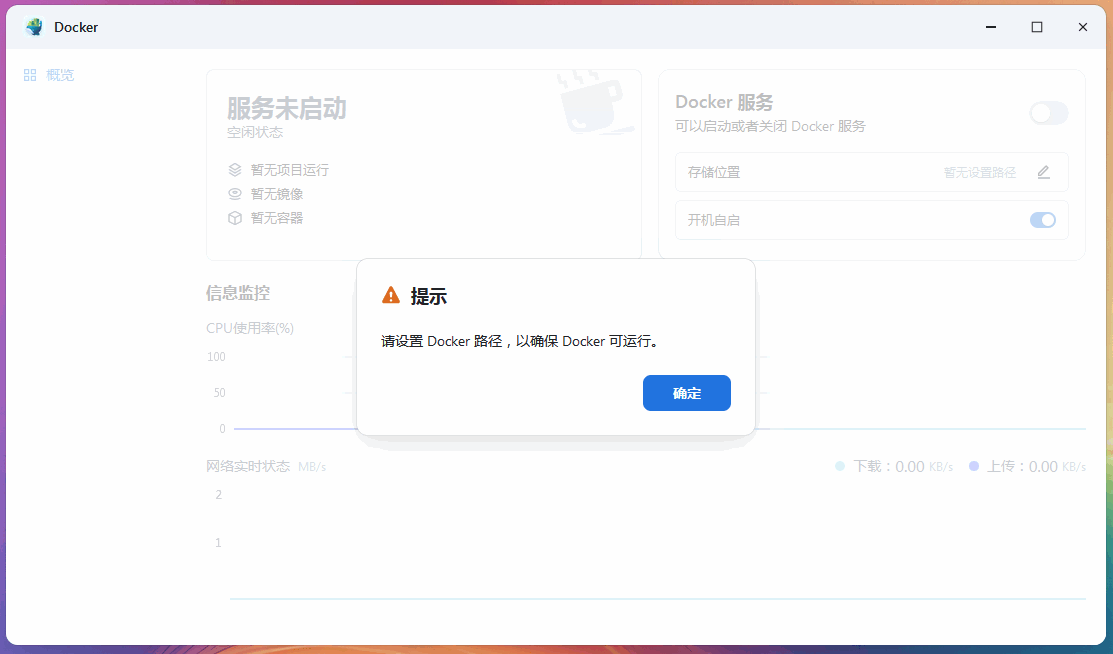Click the 服务未启动 status heading
Viewport: 1113px width, 654px height.
pos(287,109)
